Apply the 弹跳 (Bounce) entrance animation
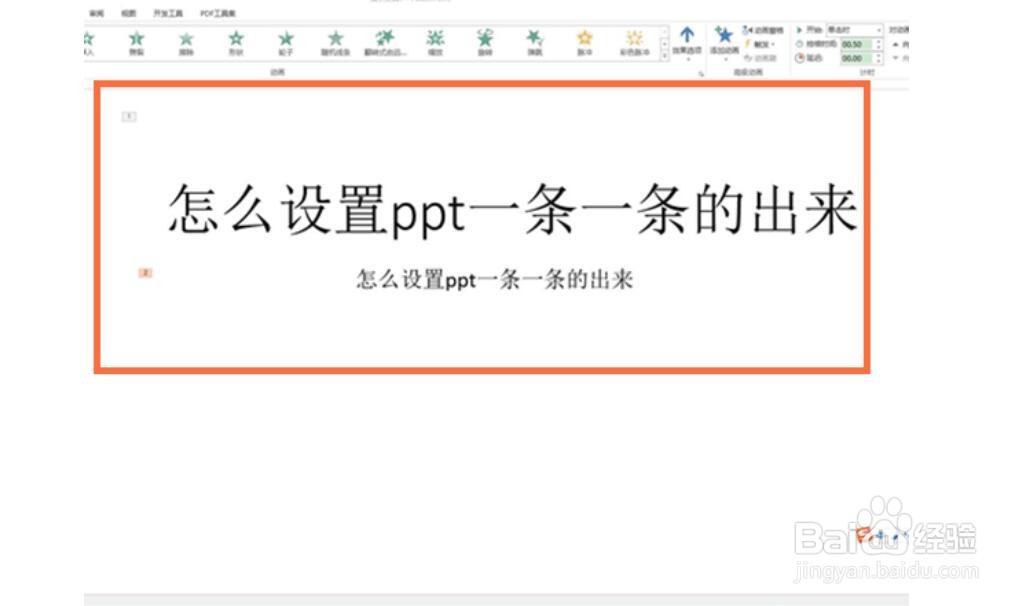 (x=535, y=43)
